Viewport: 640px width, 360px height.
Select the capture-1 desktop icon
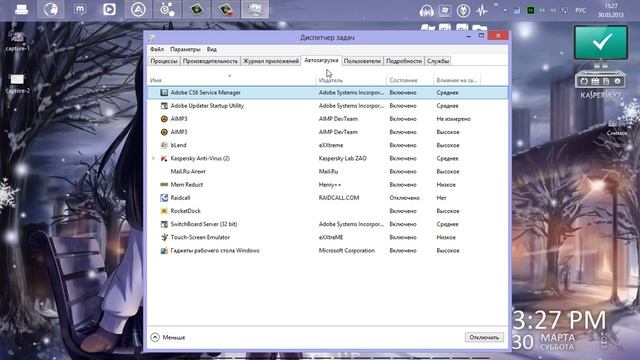17,41
